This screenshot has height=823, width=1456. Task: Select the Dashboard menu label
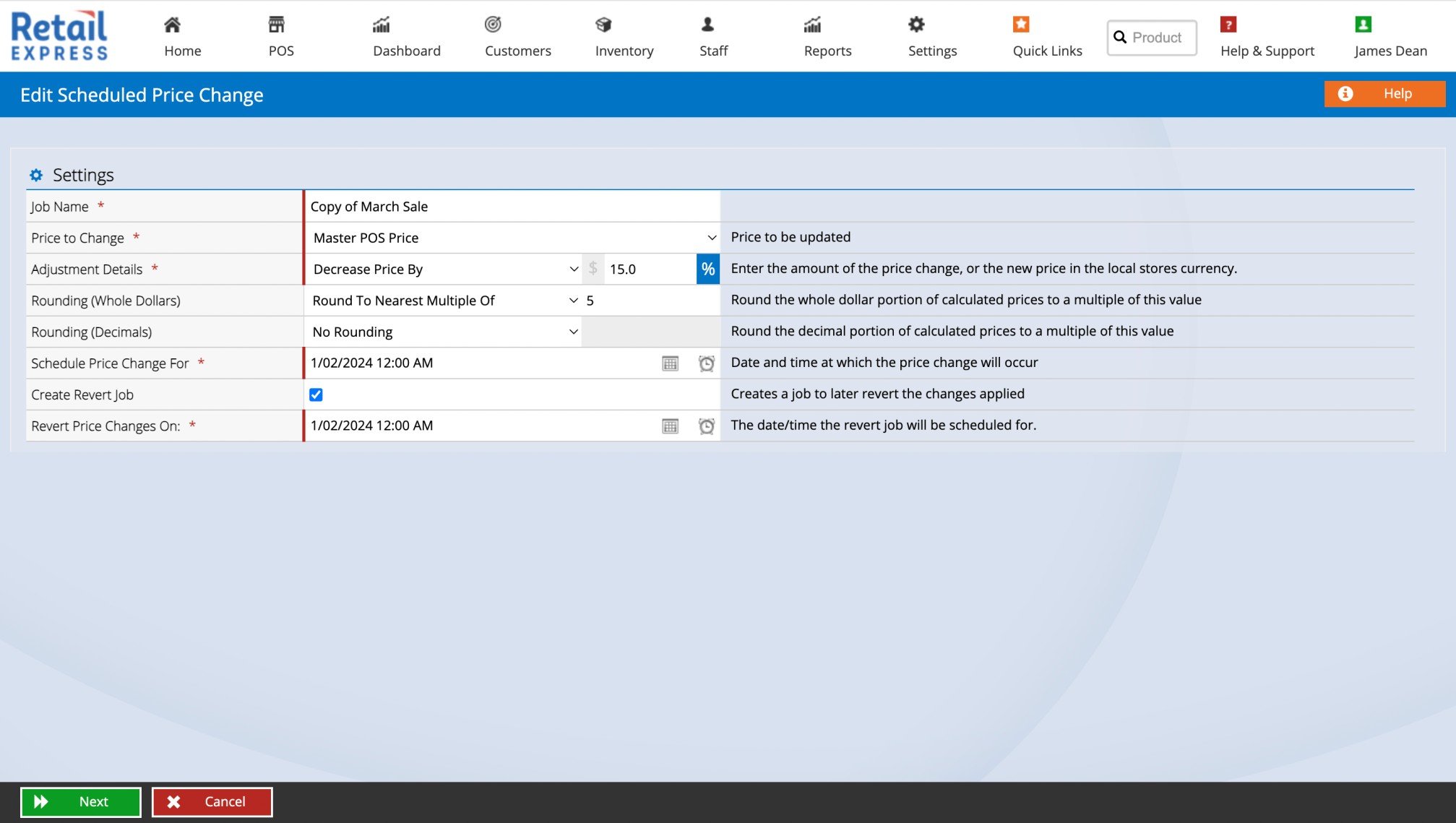point(407,51)
